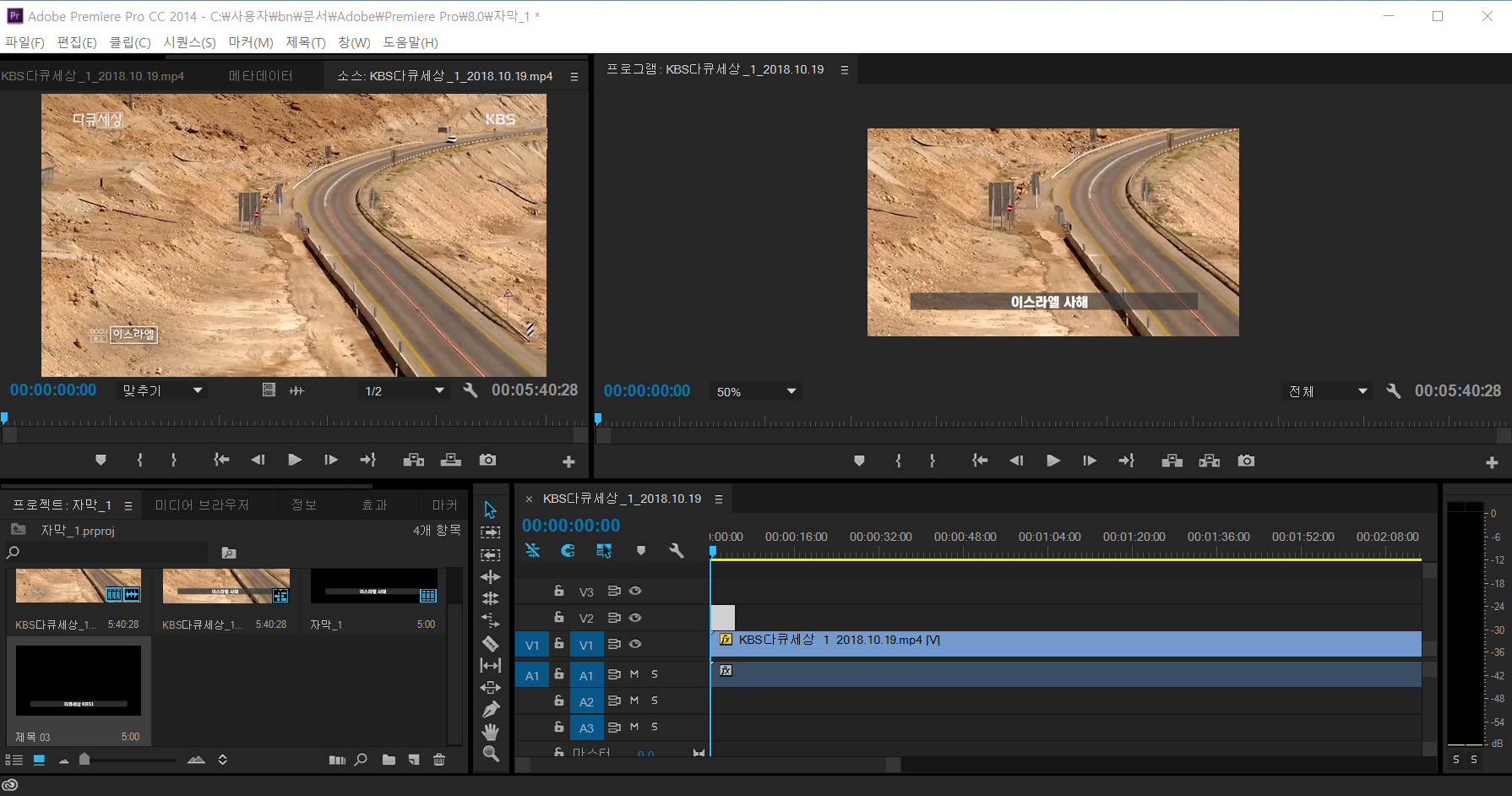Open Program monitor wrench settings
Screen dimensions: 1512x796
(x=1393, y=390)
